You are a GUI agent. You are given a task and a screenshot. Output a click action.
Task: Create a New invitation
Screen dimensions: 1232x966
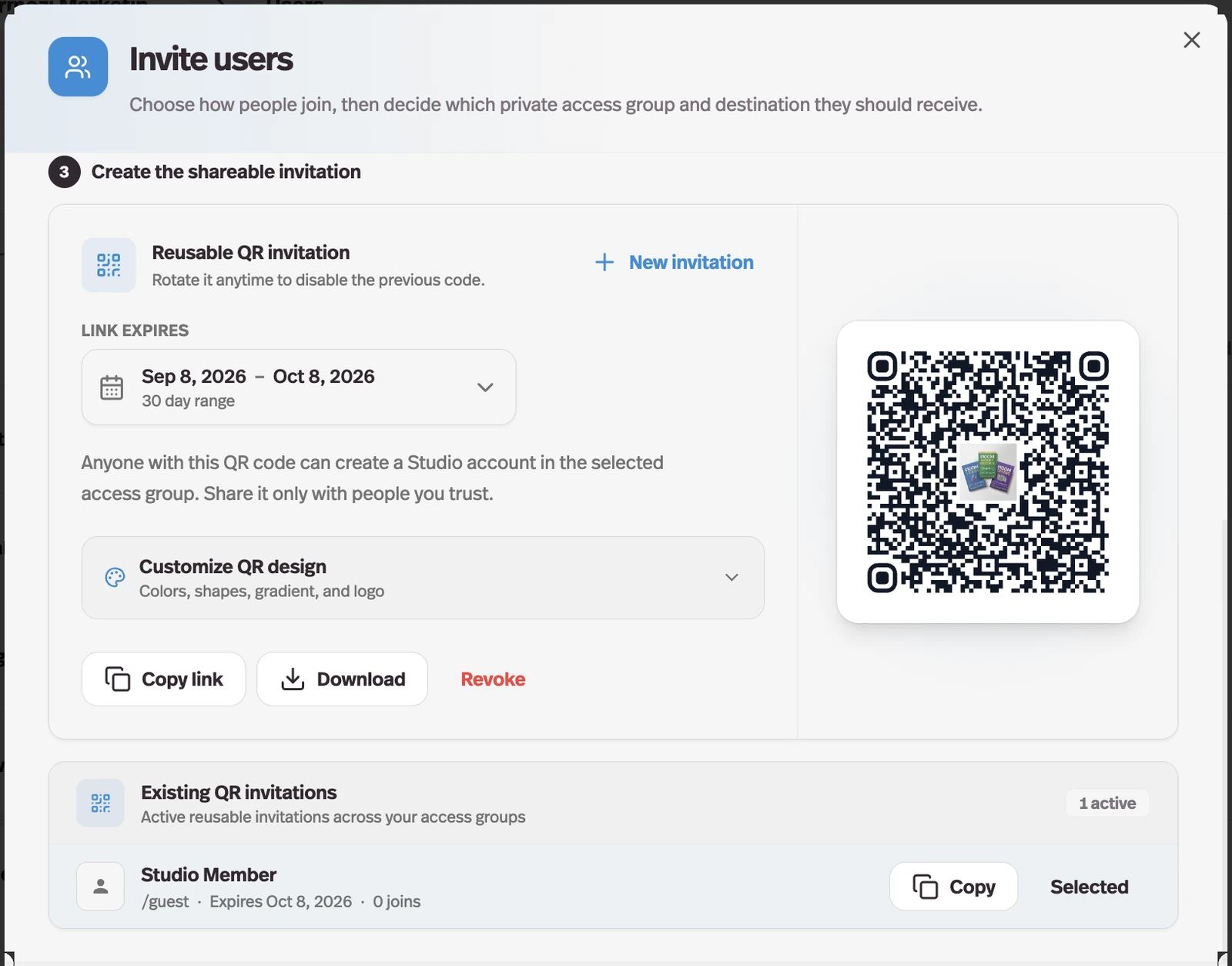675,263
